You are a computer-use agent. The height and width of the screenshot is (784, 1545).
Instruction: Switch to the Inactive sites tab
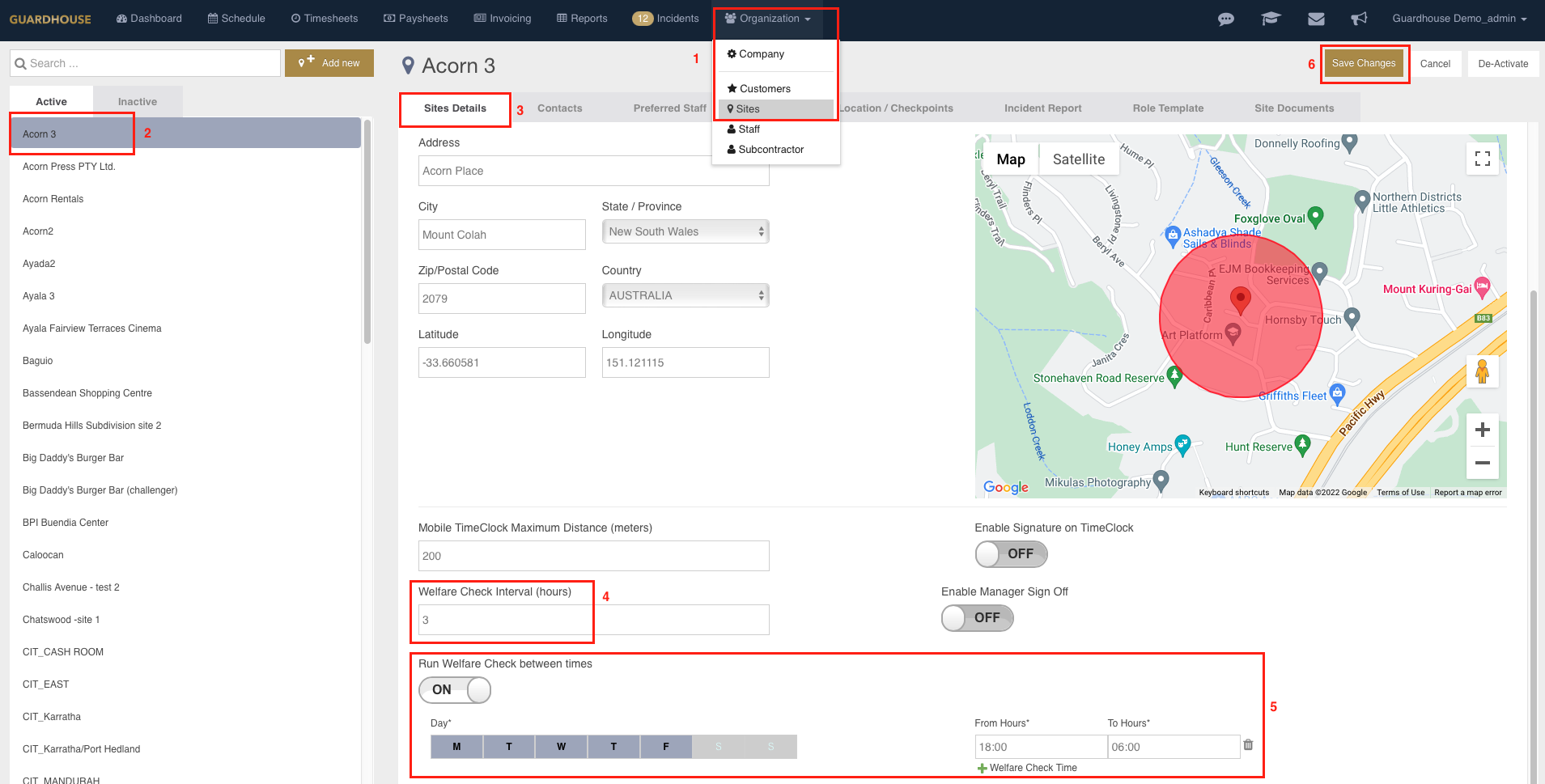[x=138, y=102]
